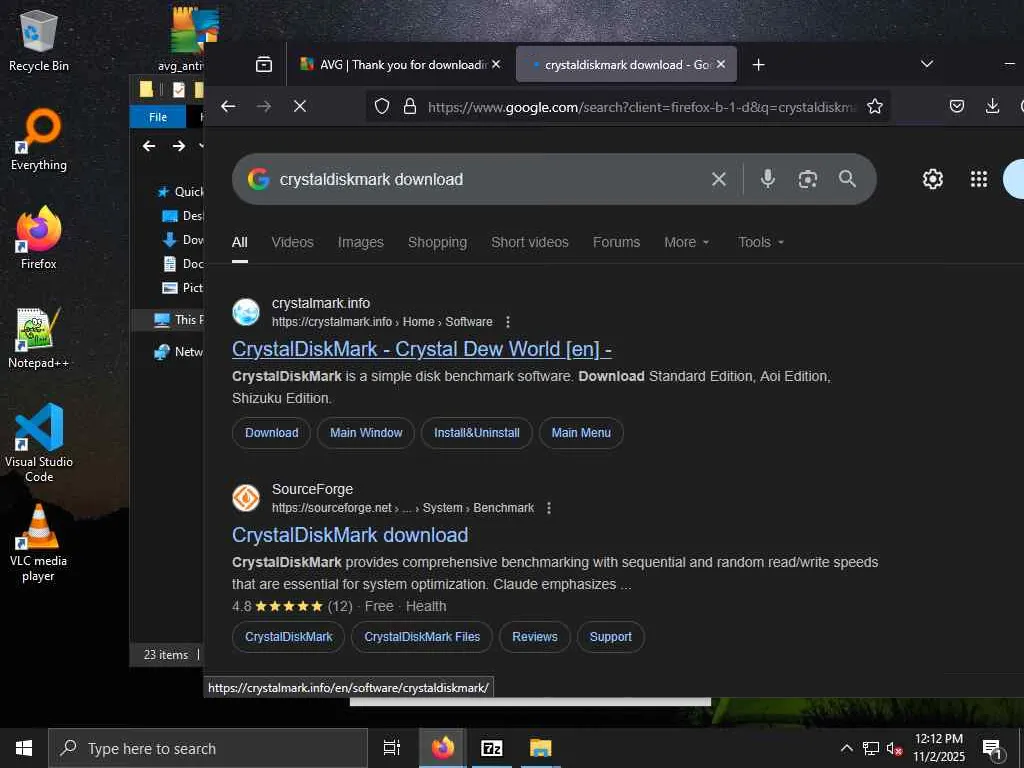Image resolution: width=1024 pixels, height=768 pixels.
Task: Open Notepad++ desktop shortcut
Action: (39, 338)
